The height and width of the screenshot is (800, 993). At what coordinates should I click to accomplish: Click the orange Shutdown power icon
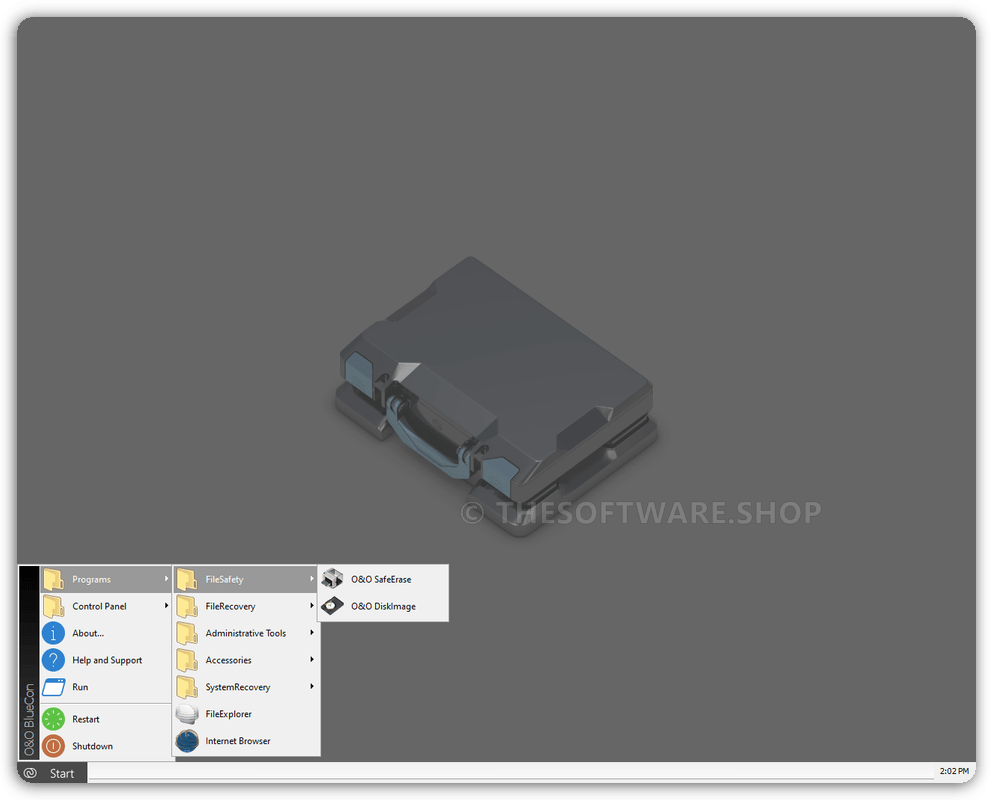tap(53, 746)
